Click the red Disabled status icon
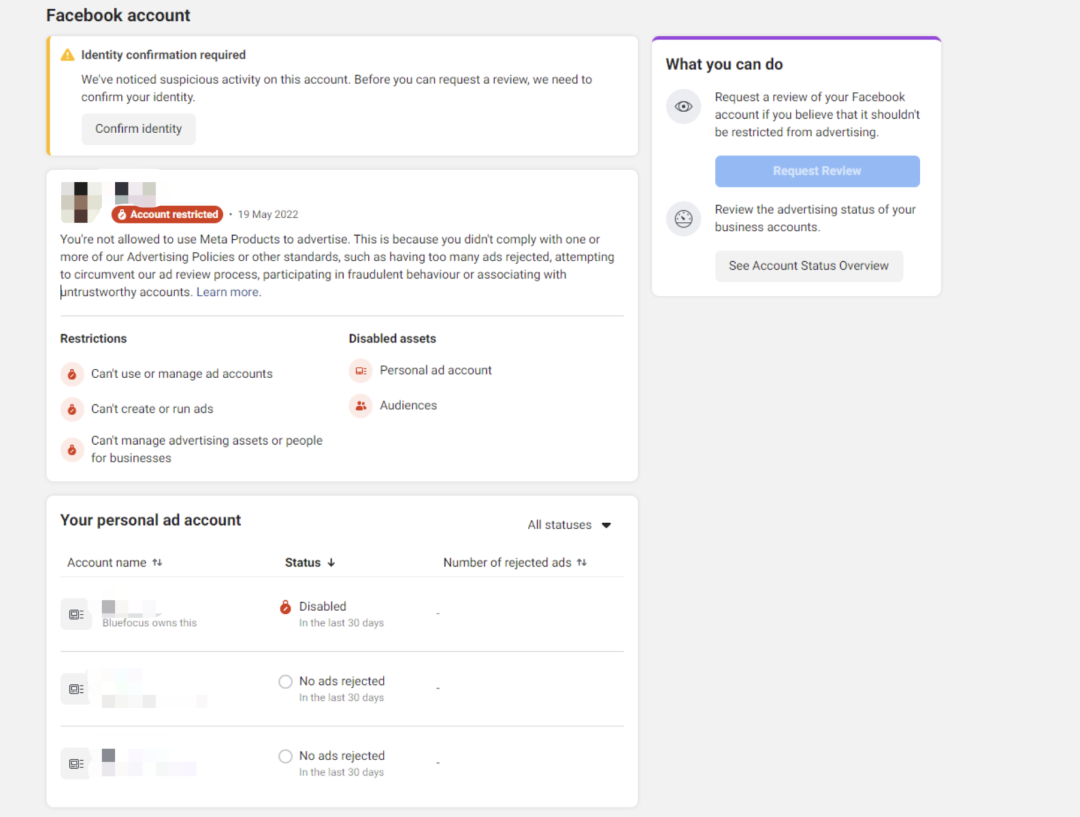Image resolution: width=1080 pixels, height=817 pixels. 285,607
